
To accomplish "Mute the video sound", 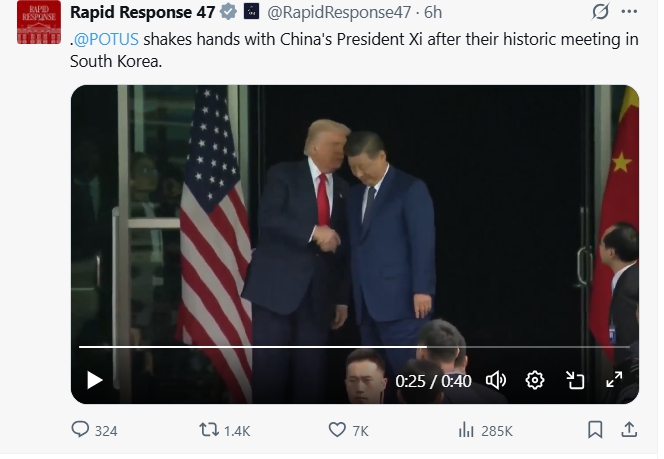I will (x=496, y=380).
